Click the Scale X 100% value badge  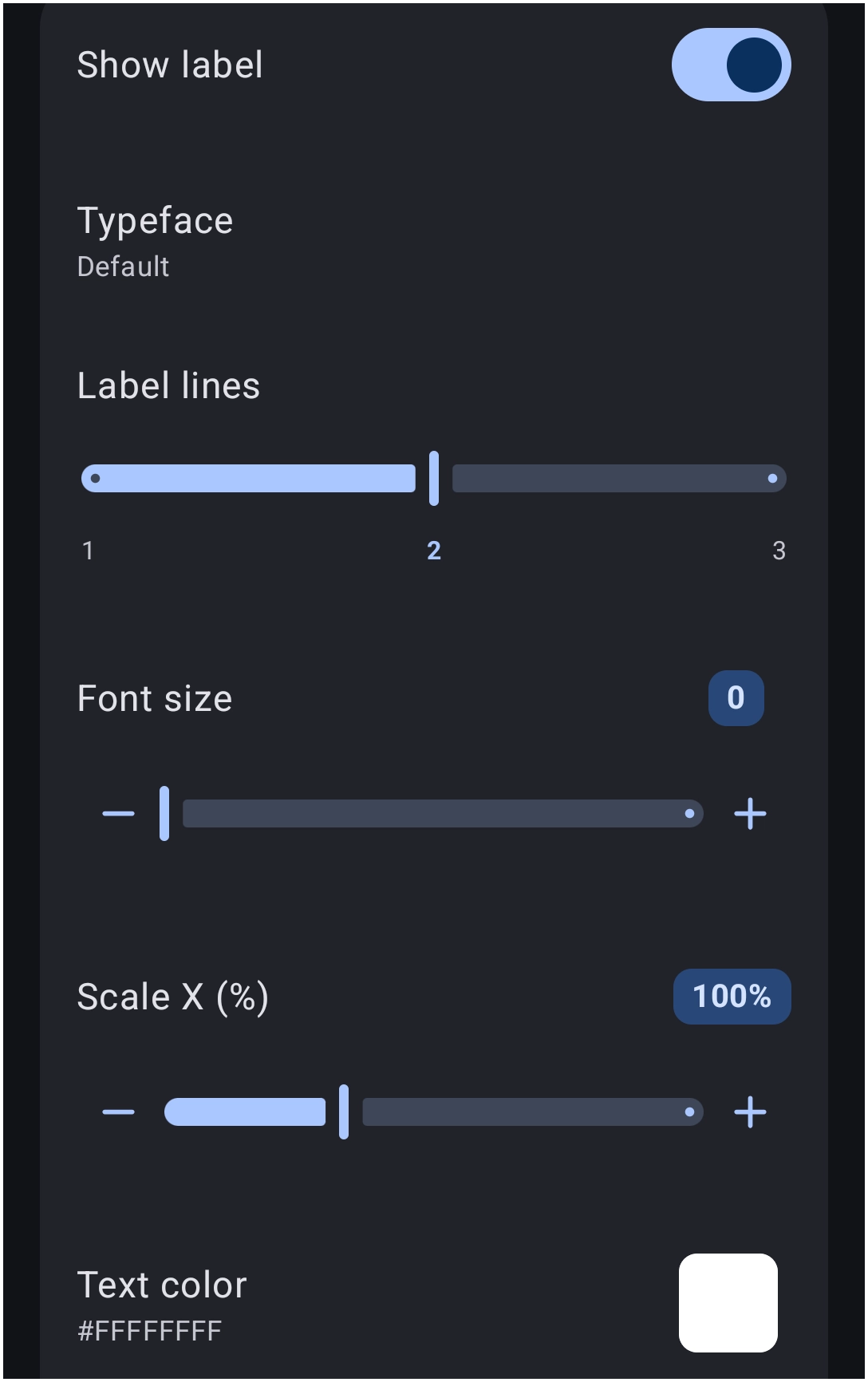pos(732,997)
